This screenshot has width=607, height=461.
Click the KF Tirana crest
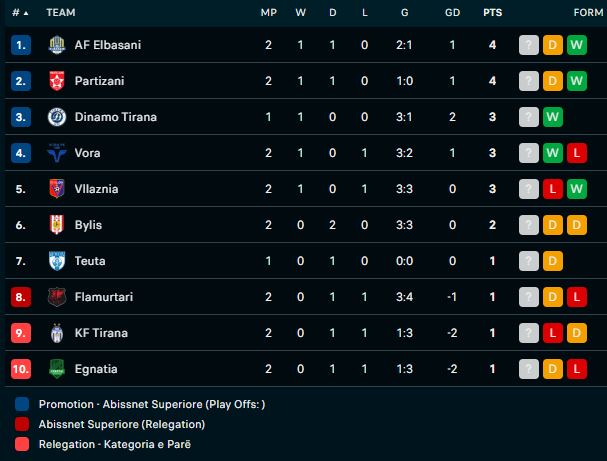coord(56,333)
